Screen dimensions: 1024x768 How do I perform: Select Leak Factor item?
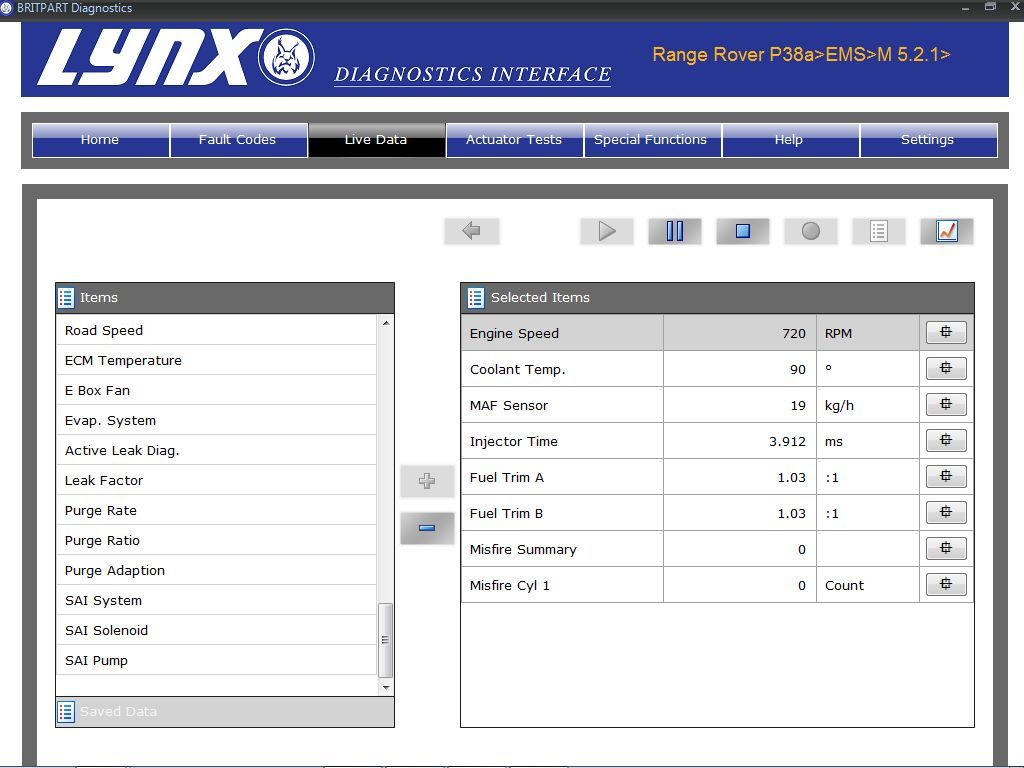point(217,481)
